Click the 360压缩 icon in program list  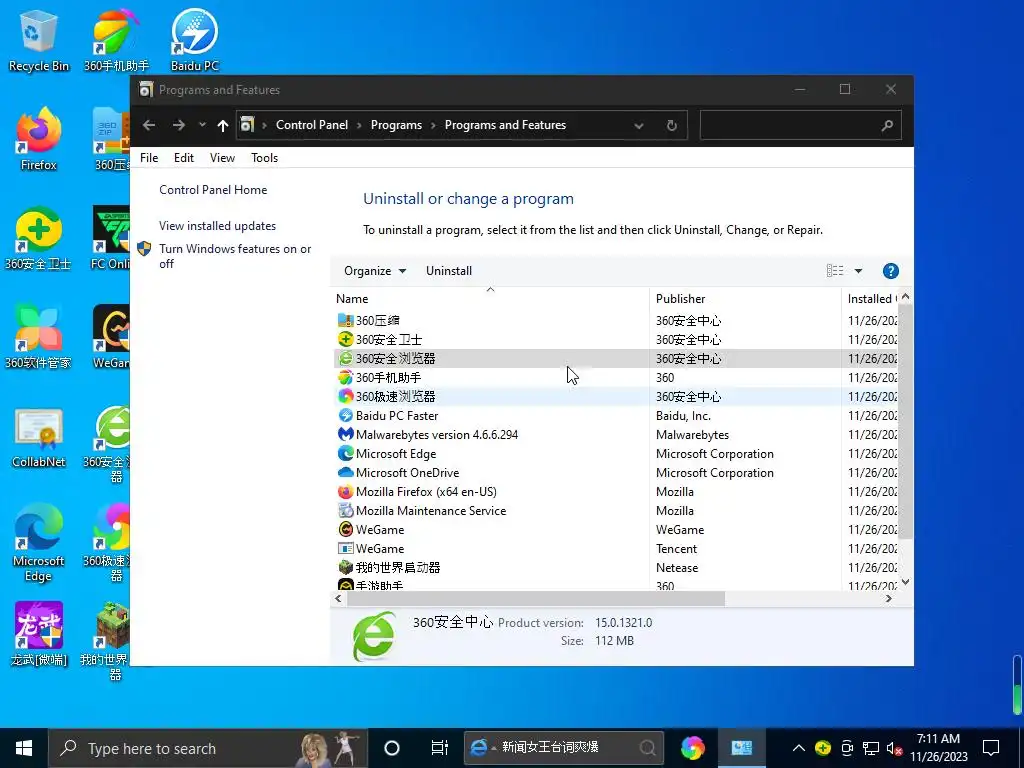coord(345,321)
